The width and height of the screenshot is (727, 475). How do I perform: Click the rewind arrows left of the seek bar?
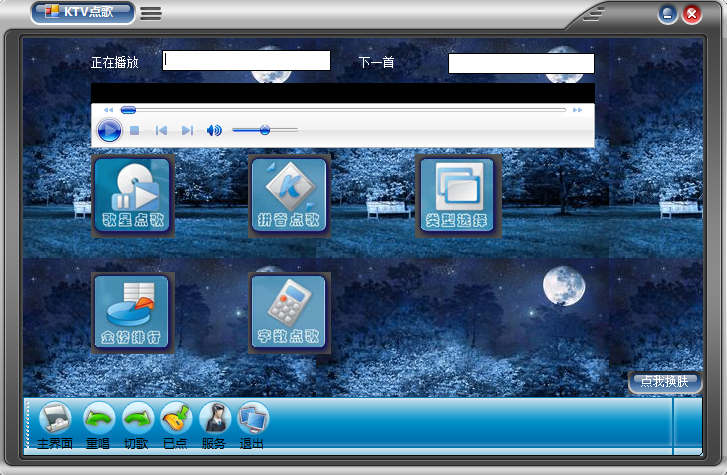click(108, 110)
